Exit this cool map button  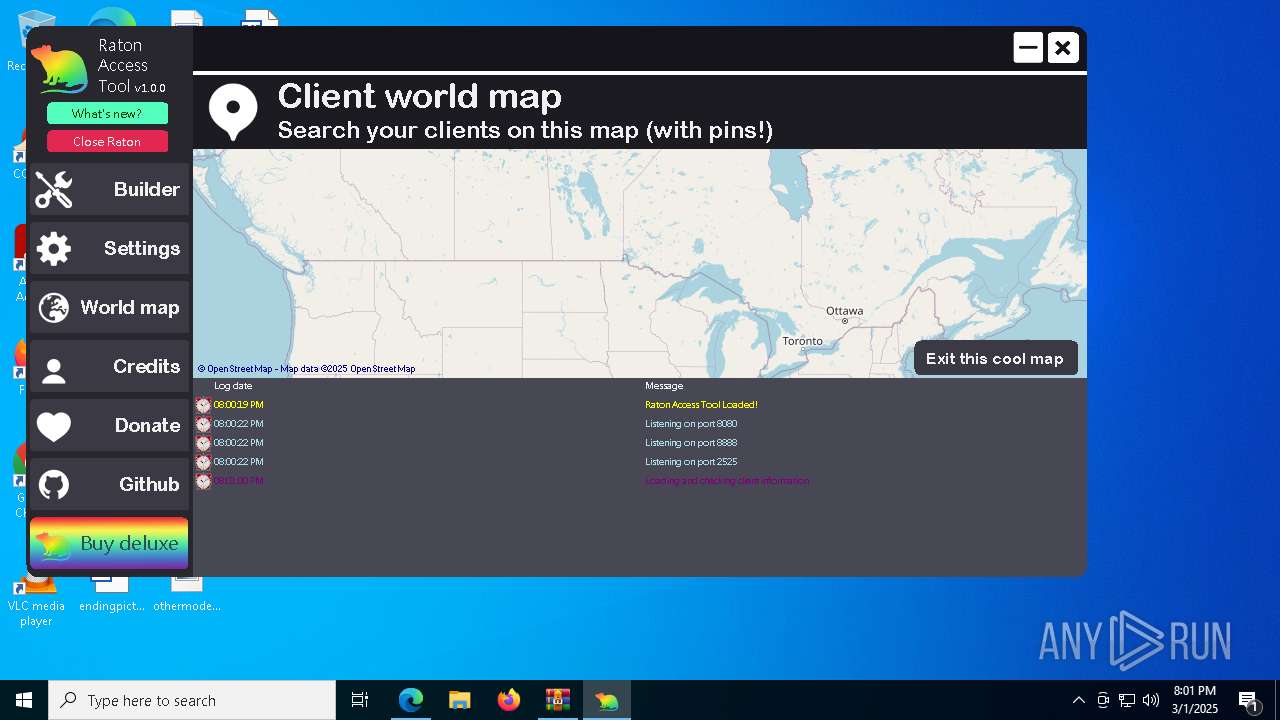[995, 358]
